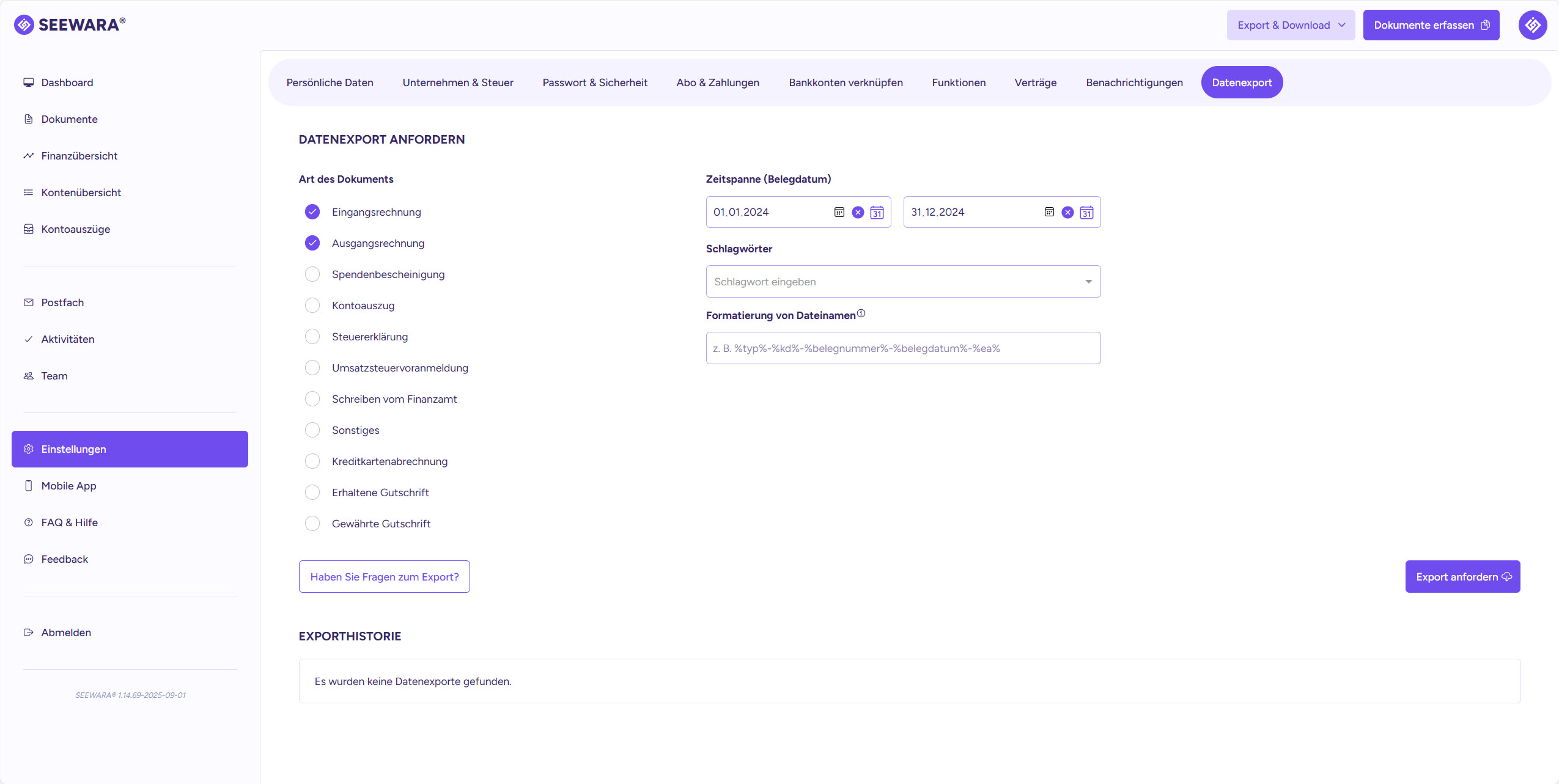Open the native date picker in the start date field
Image resolution: width=1559 pixels, height=784 pixels.
tap(839, 212)
